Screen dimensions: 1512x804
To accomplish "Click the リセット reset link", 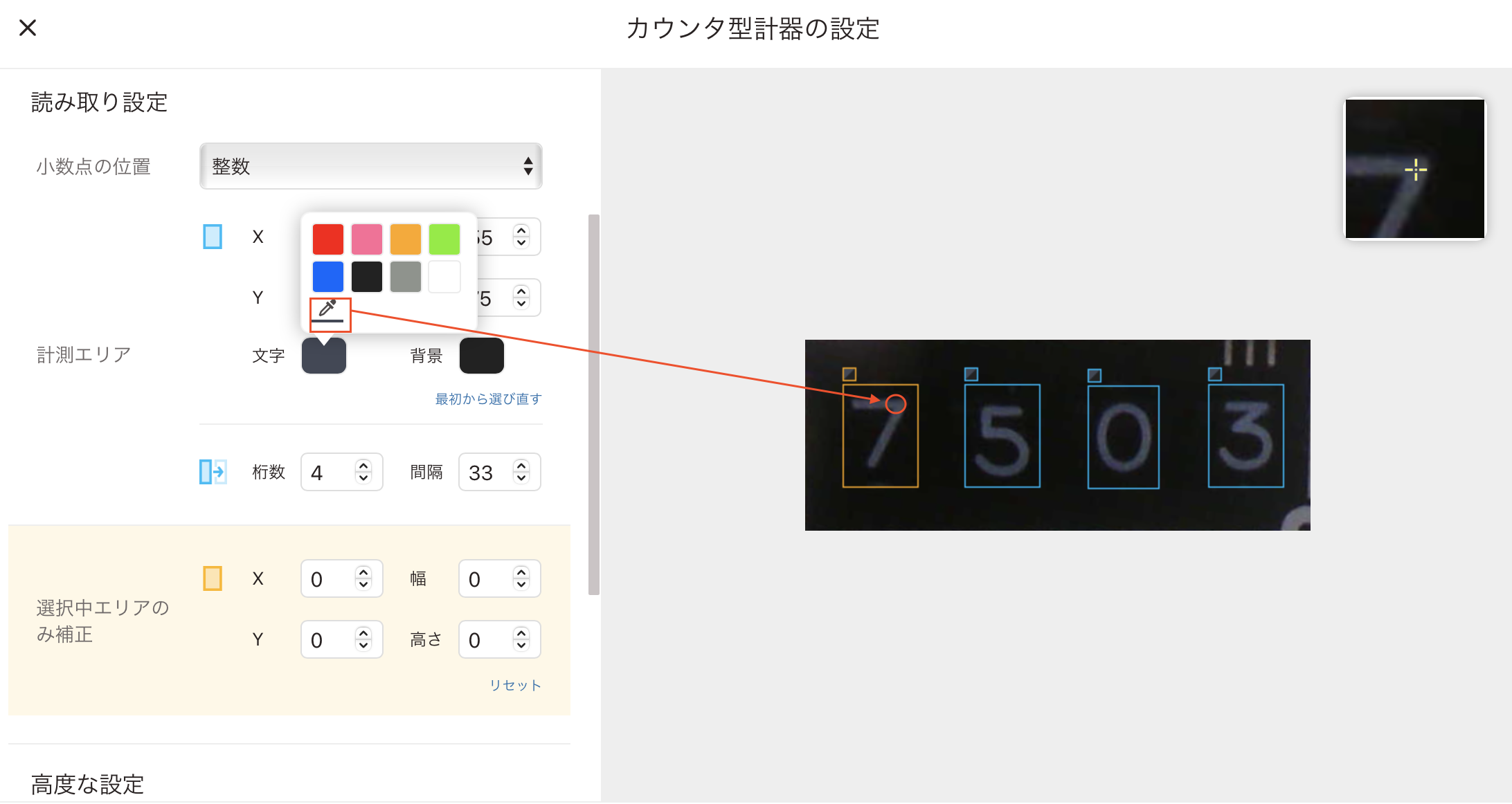I will (515, 685).
